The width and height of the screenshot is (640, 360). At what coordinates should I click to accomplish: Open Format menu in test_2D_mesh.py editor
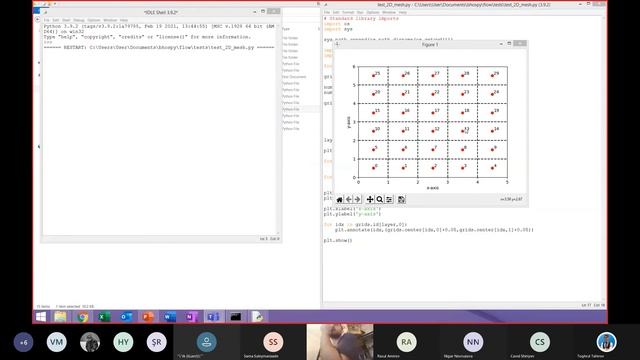(x=348, y=12)
